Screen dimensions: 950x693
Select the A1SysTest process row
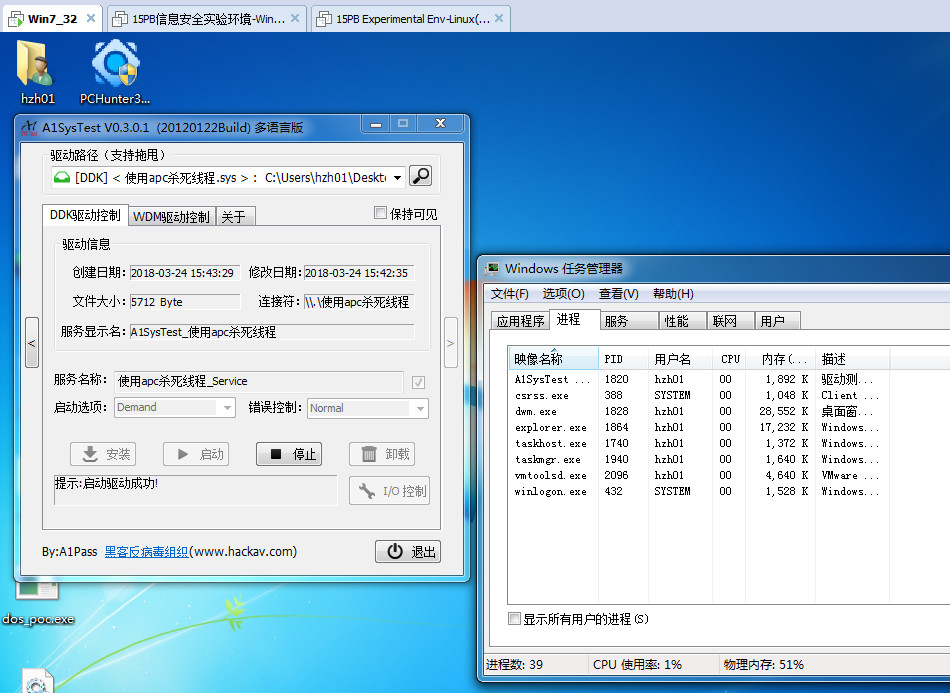pos(699,379)
